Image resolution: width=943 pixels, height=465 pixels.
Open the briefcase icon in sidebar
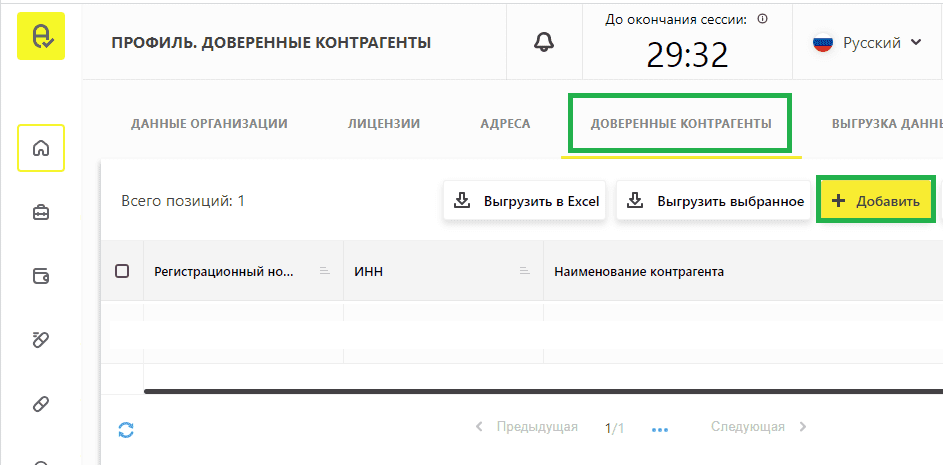coord(41,212)
